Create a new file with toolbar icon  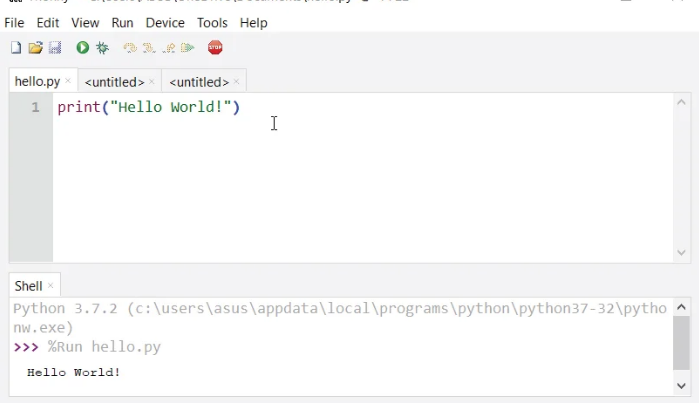click(16, 47)
